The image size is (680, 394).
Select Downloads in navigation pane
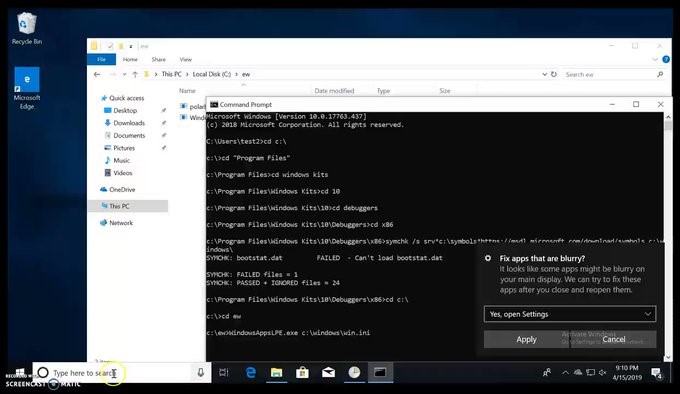[x=129, y=123]
